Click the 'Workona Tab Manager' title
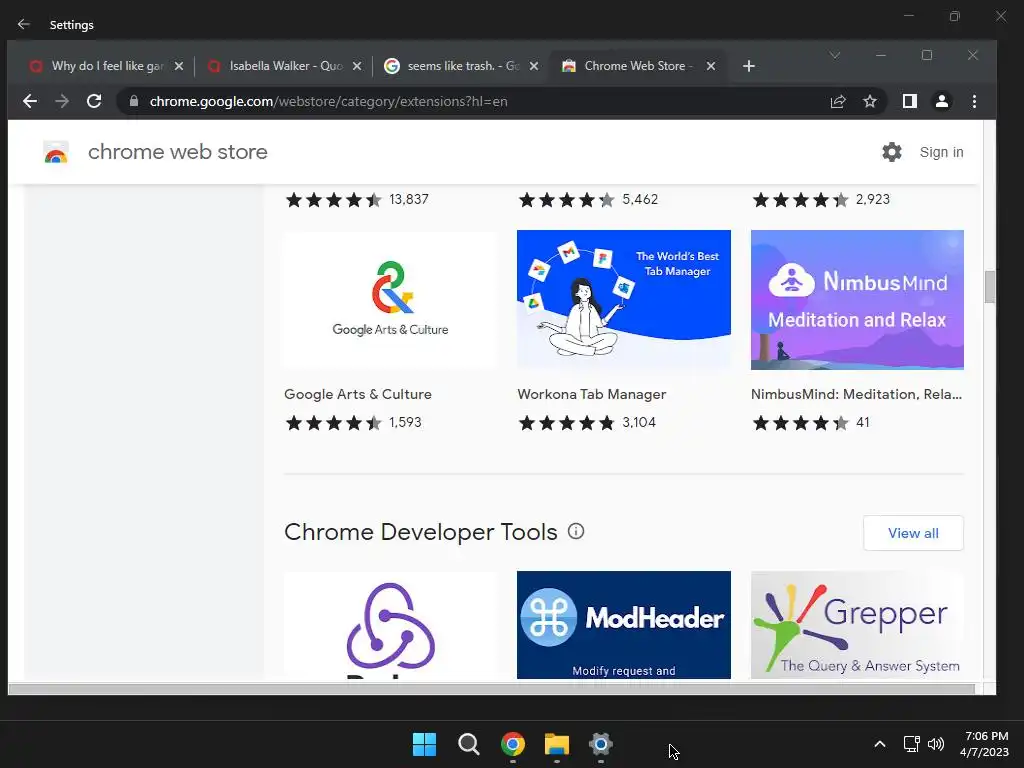The width and height of the screenshot is (1024, 768). 592,394
